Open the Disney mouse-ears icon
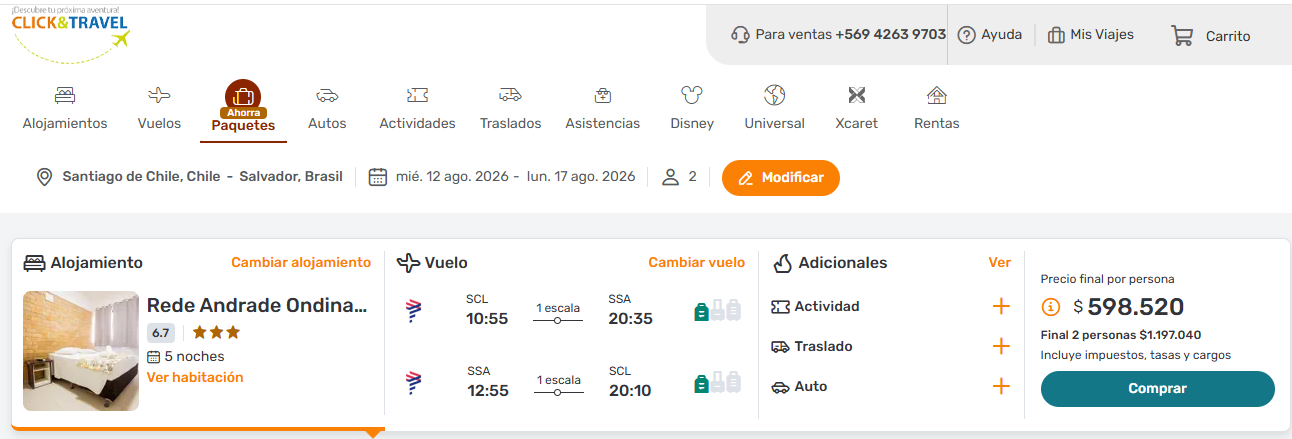 (692, 96)
